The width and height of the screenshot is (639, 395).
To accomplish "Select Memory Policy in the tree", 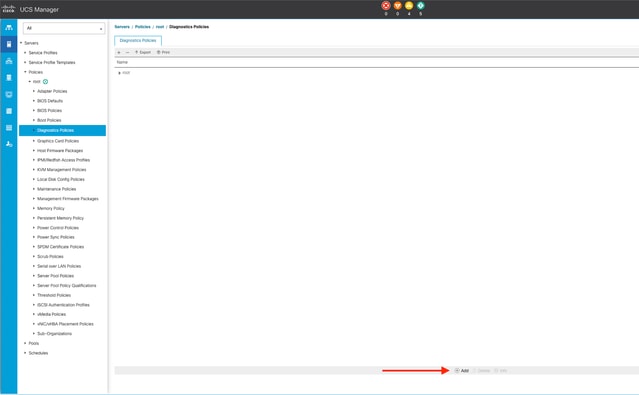I will tap(51, 208).
